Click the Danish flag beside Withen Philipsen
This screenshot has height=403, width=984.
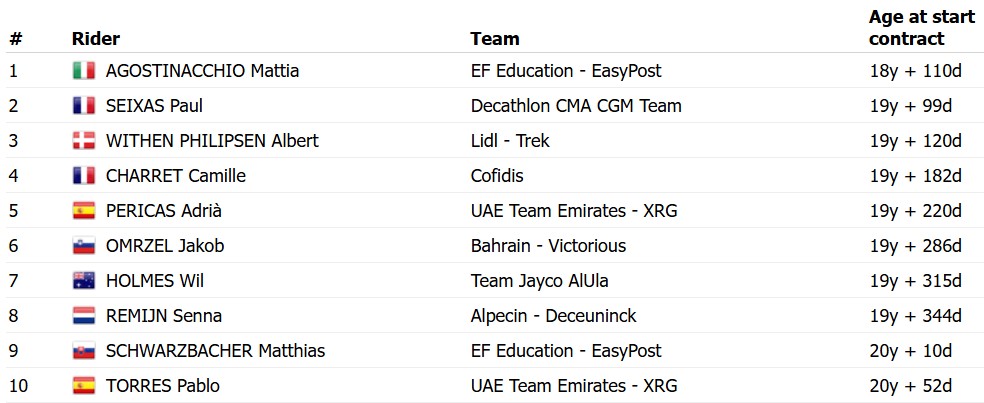[x=83, y=141]
